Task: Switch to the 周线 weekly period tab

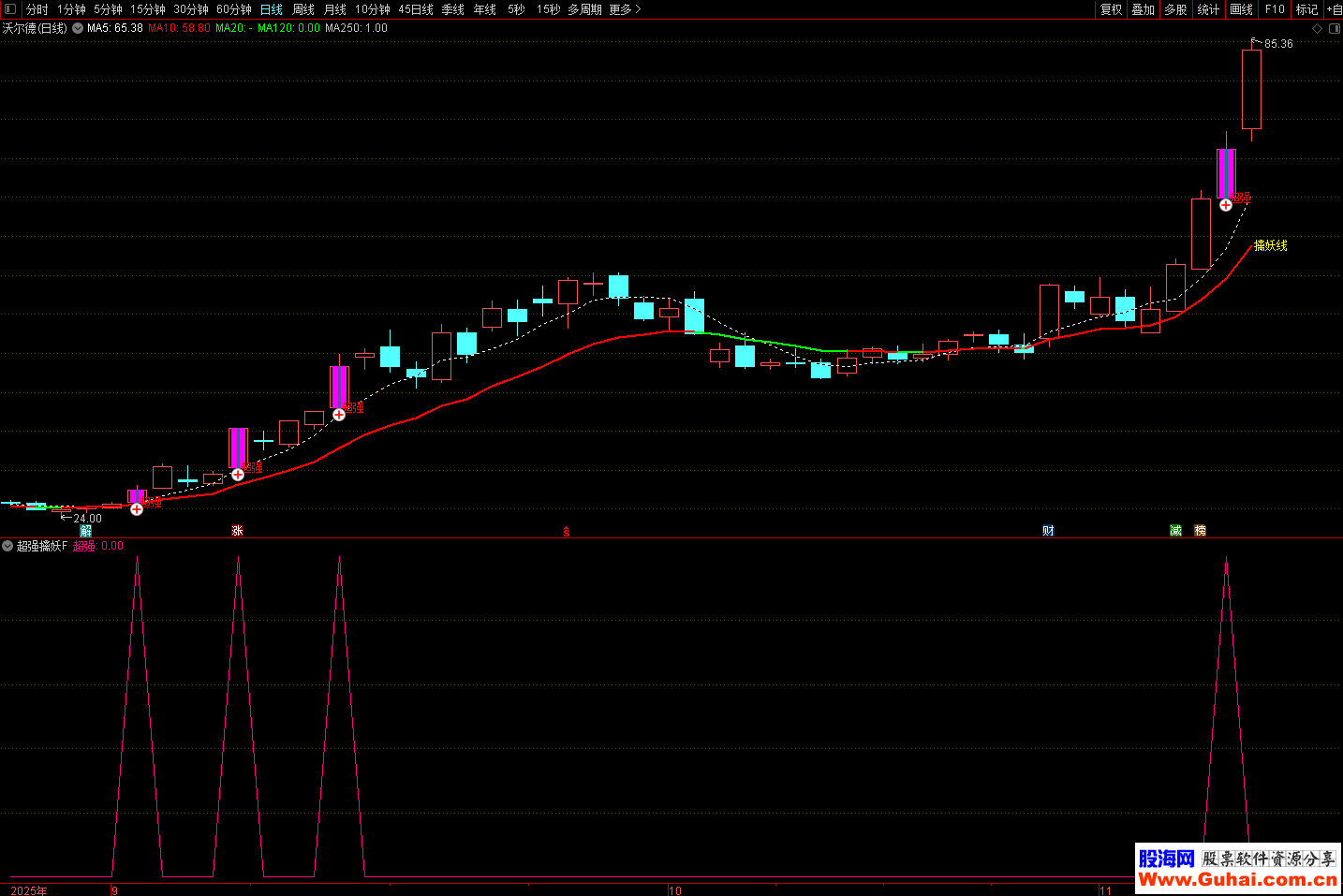Action: point(303,9)
